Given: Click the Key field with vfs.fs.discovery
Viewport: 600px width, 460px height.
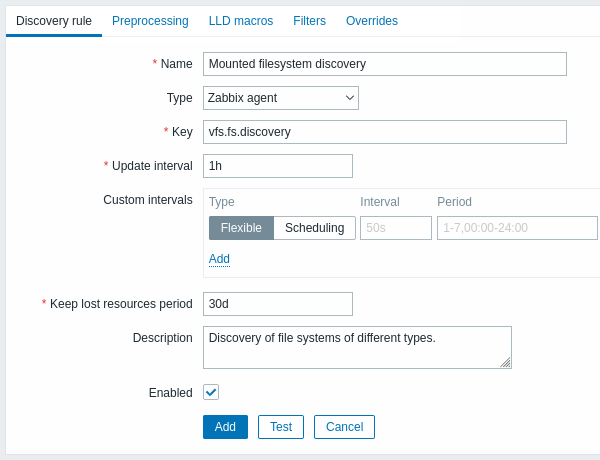Looking at the screenshot, I should [x=385, y=132].
